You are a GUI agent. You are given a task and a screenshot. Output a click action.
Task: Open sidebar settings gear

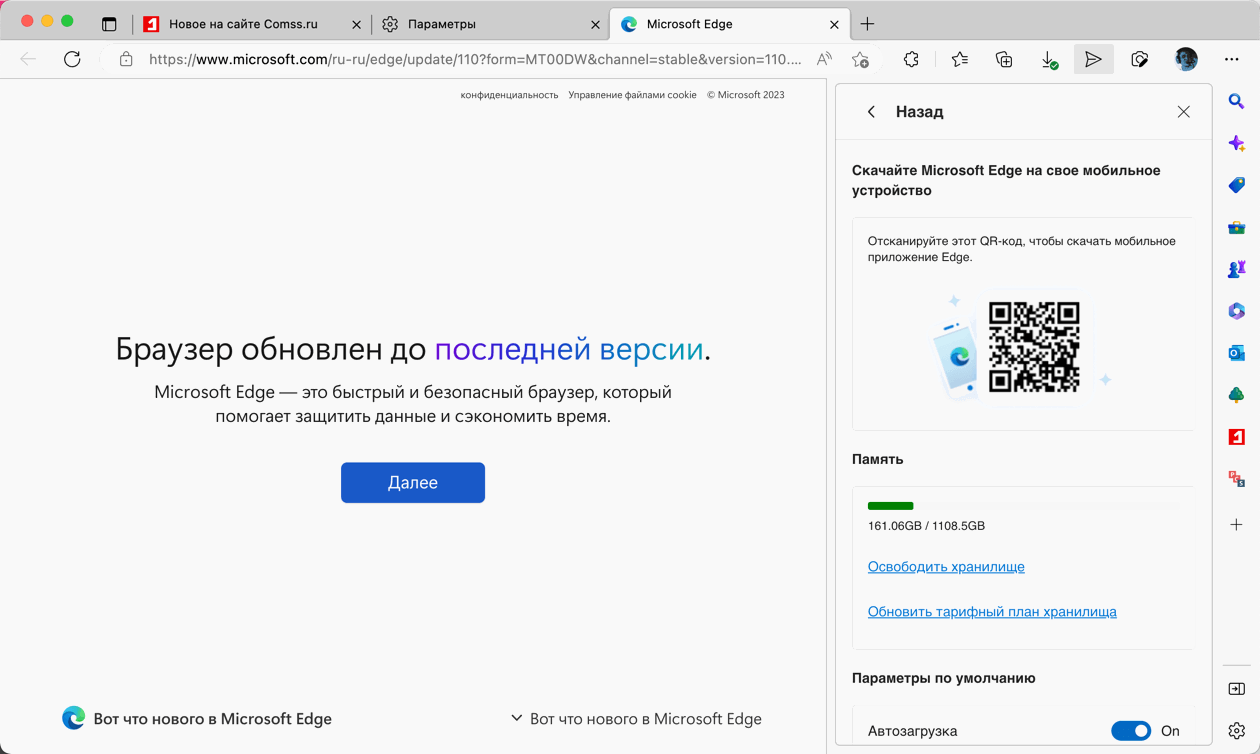tap(1237, 731)
